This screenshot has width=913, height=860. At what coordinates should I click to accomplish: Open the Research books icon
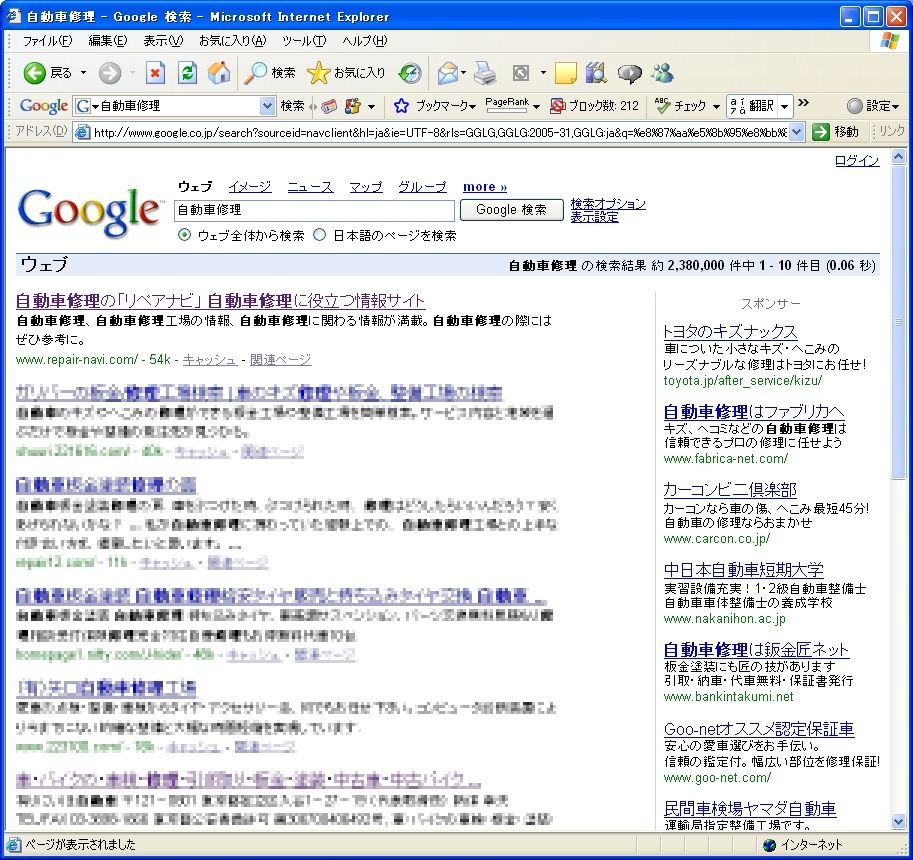[596, 73]
